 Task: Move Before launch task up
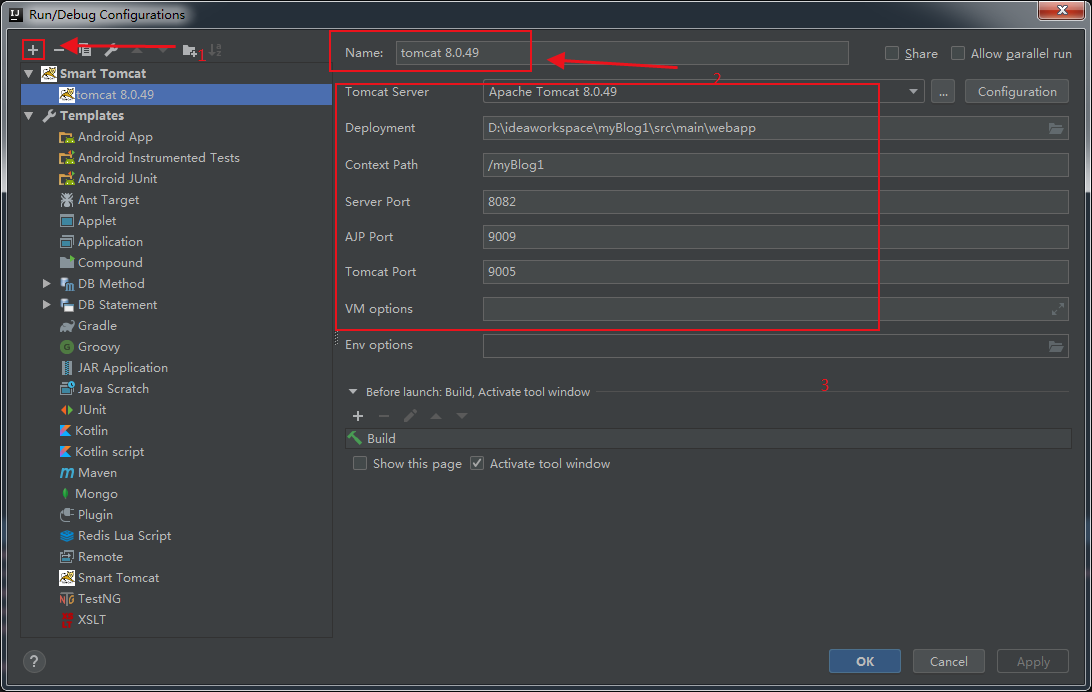coord(436,416)
